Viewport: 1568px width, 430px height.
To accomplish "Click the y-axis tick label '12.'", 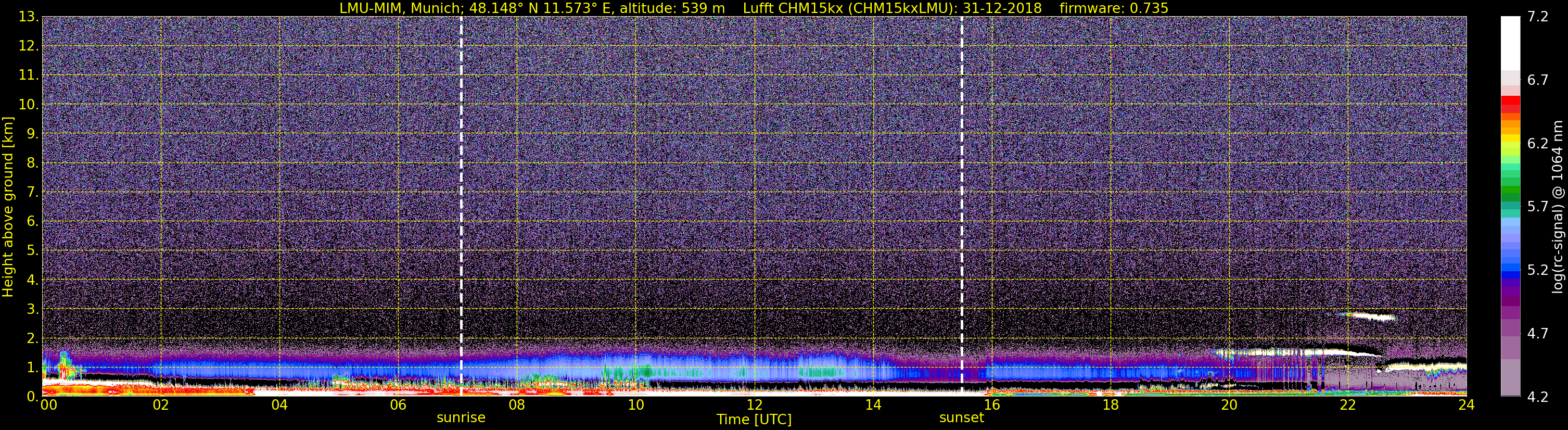I will pos(29,46).
